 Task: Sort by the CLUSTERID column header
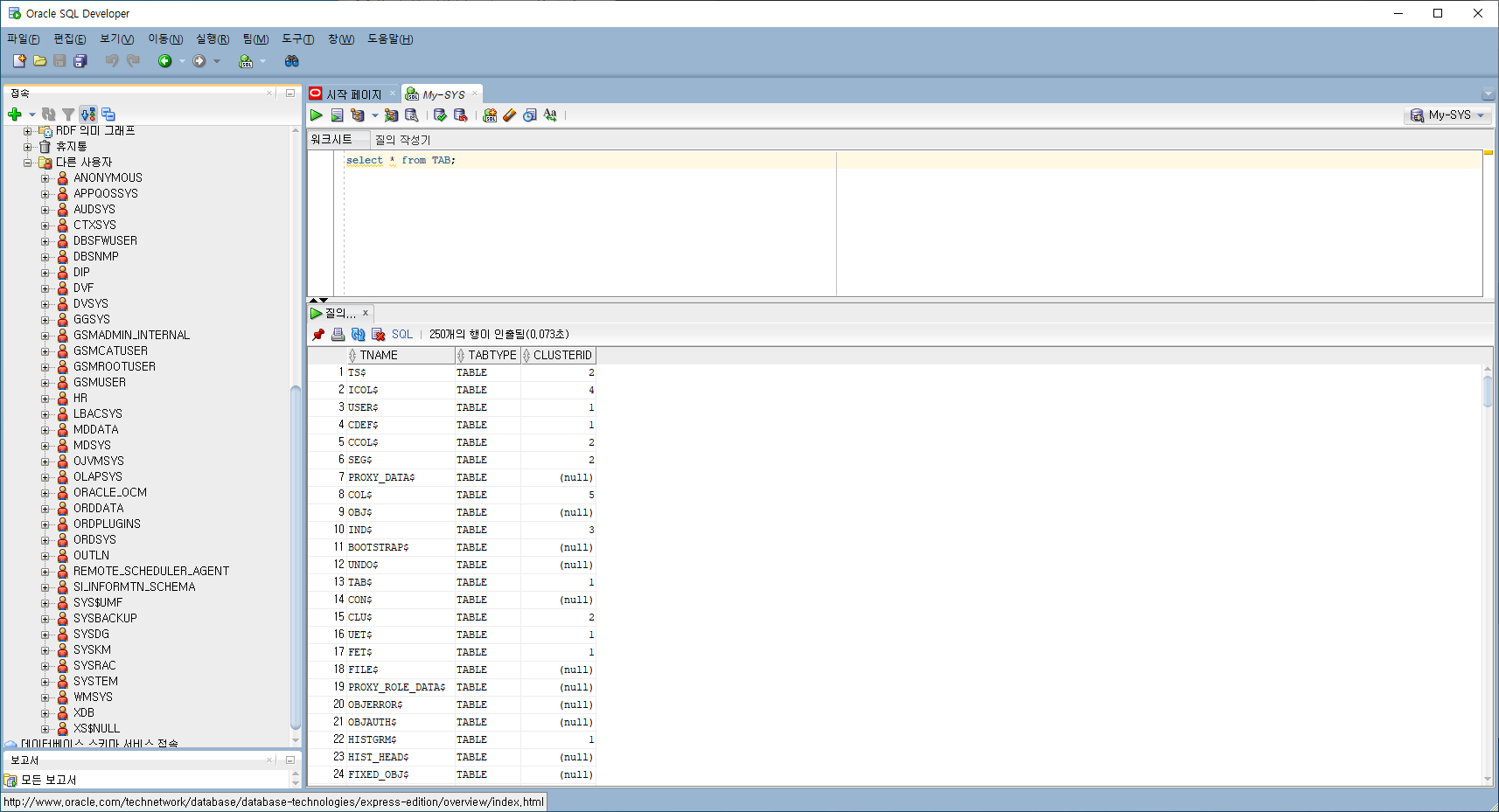coord(558,356)
